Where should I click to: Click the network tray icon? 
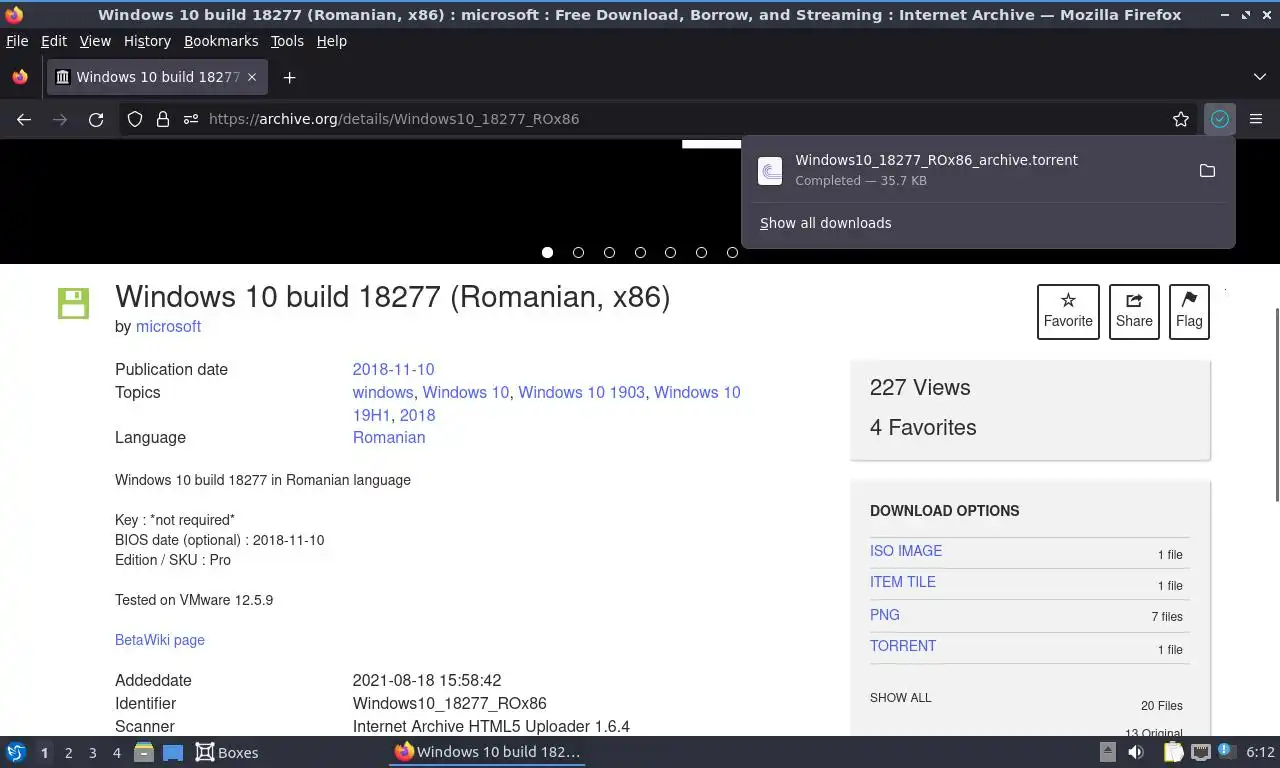pos(1201,752)
